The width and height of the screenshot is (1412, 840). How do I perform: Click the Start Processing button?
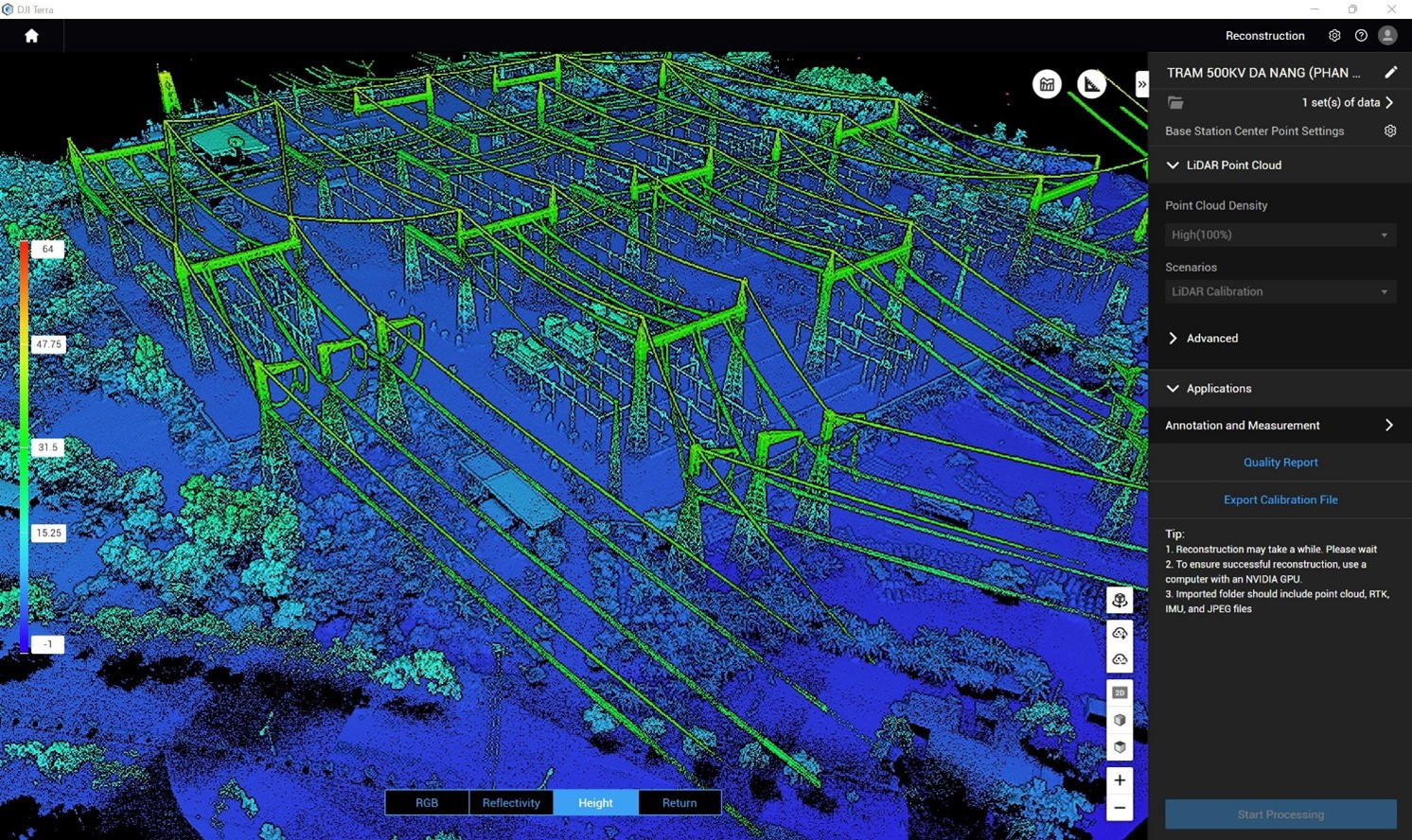tap(1280, 814)
